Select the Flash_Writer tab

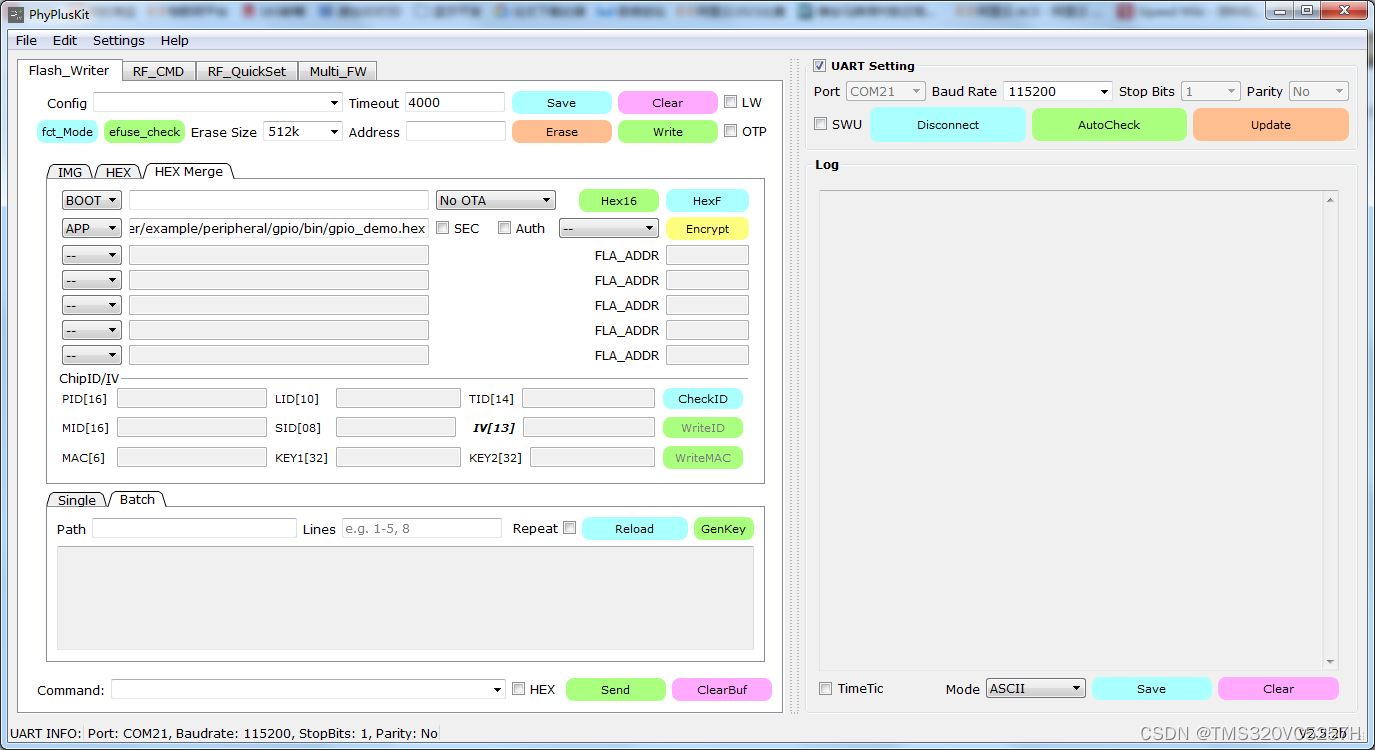pyautogui.click(x=69, y=70)
